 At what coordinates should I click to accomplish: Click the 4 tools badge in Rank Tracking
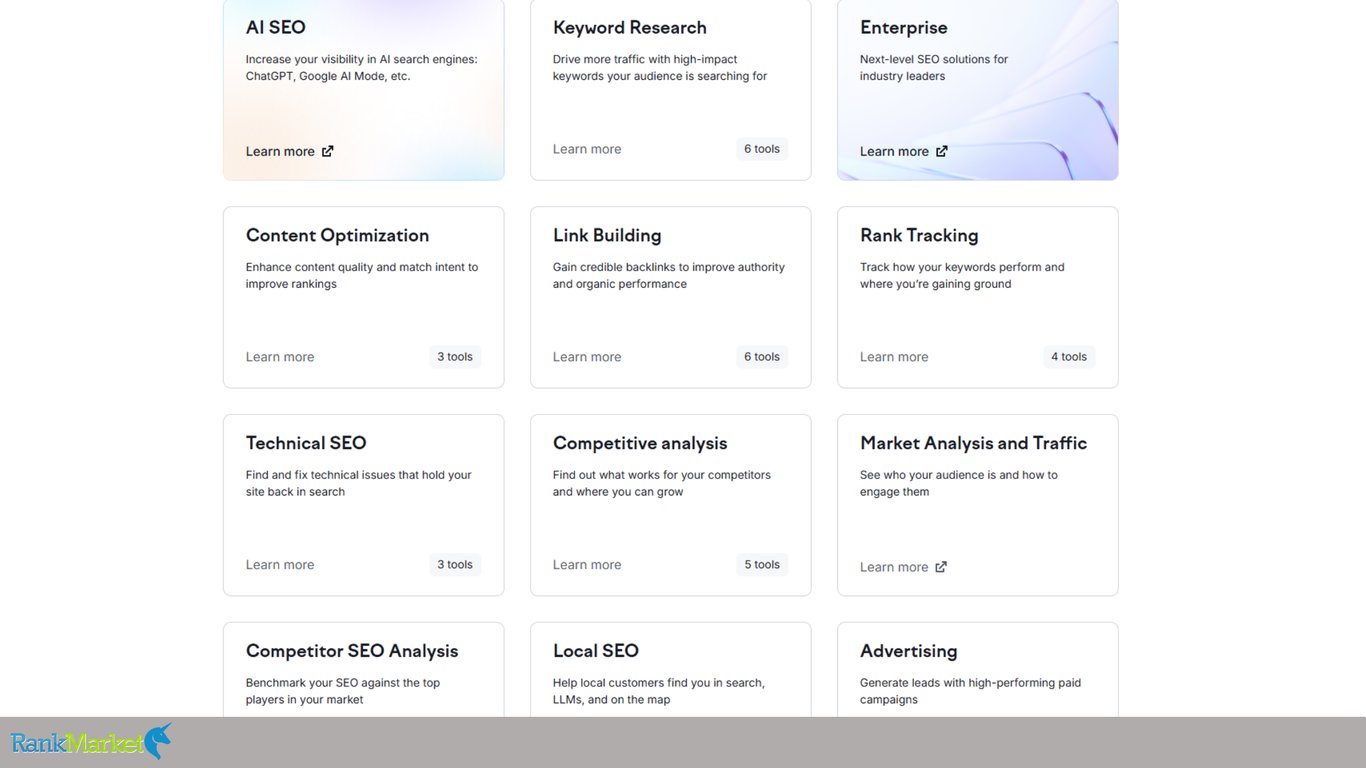click(1069, 357)
